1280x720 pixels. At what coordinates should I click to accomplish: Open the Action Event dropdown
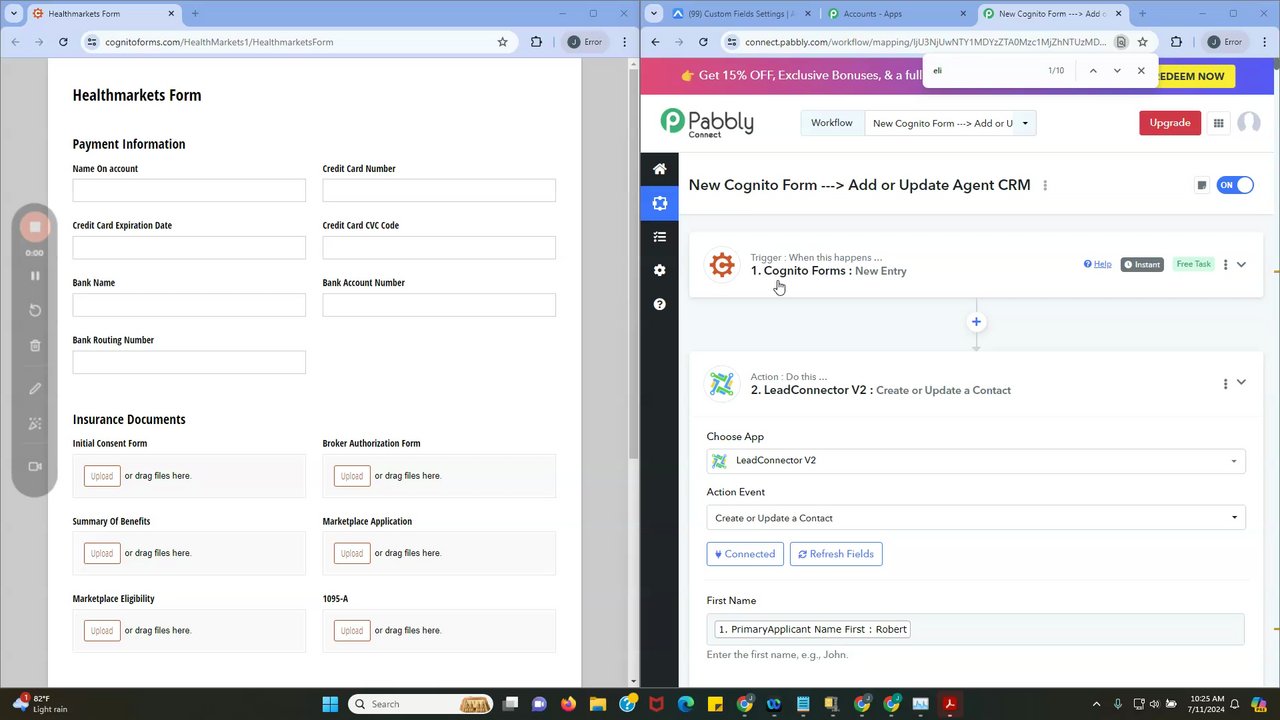click(x=976, y=518)
